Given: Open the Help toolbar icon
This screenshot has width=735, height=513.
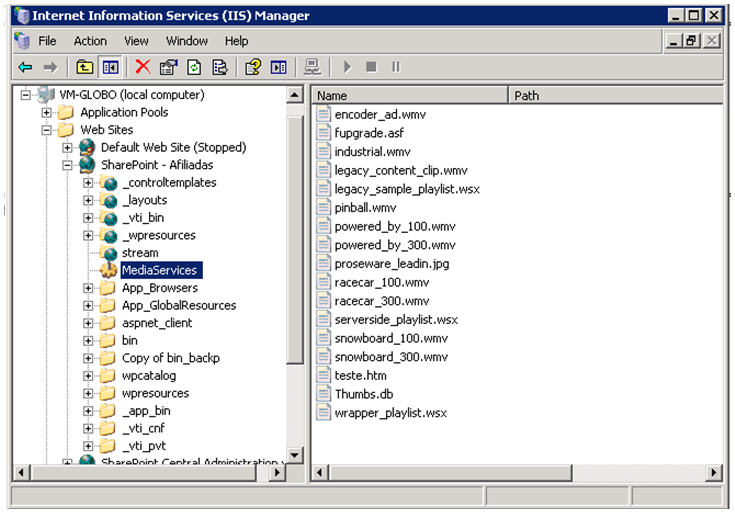Looking at the screenshot, I should pyautogui.click(x=253, y=68).
